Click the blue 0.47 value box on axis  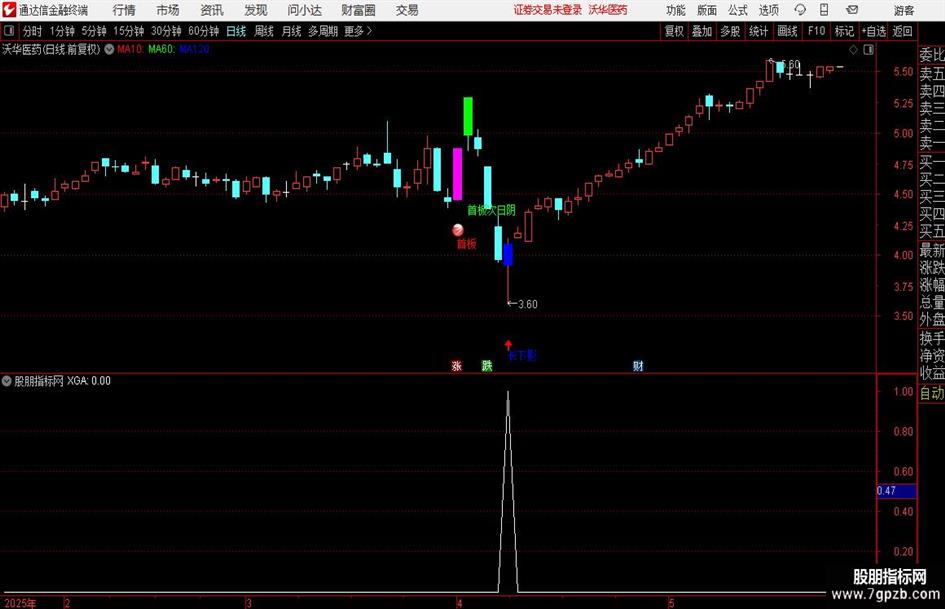pos(896,491)
